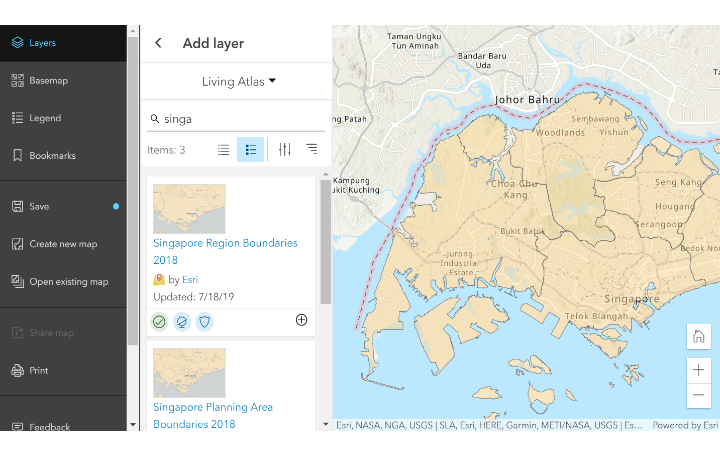
Task: Go back with the Add layer arrow
Action: tap(158, 43)
